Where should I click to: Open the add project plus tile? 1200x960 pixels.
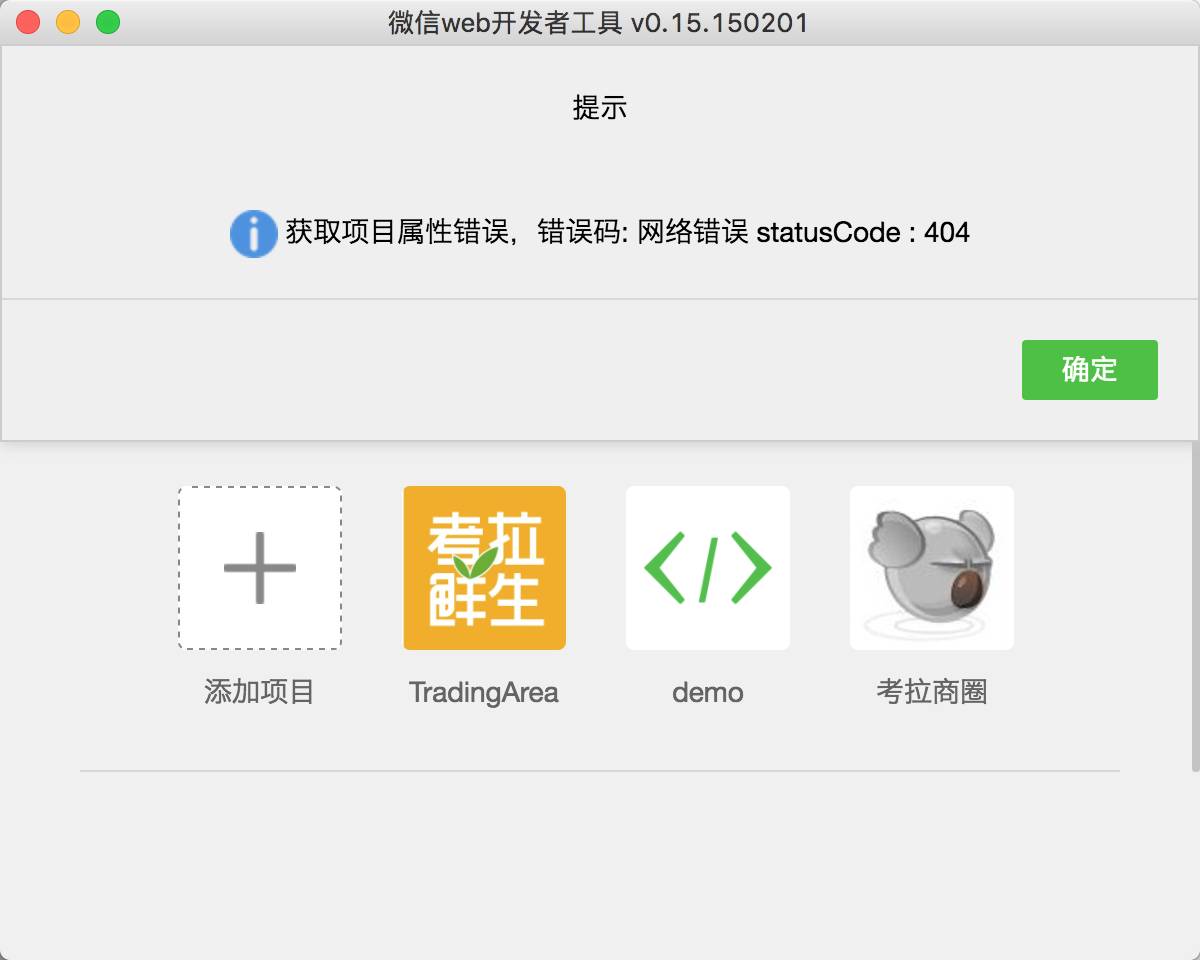click(x=260, y=568)
